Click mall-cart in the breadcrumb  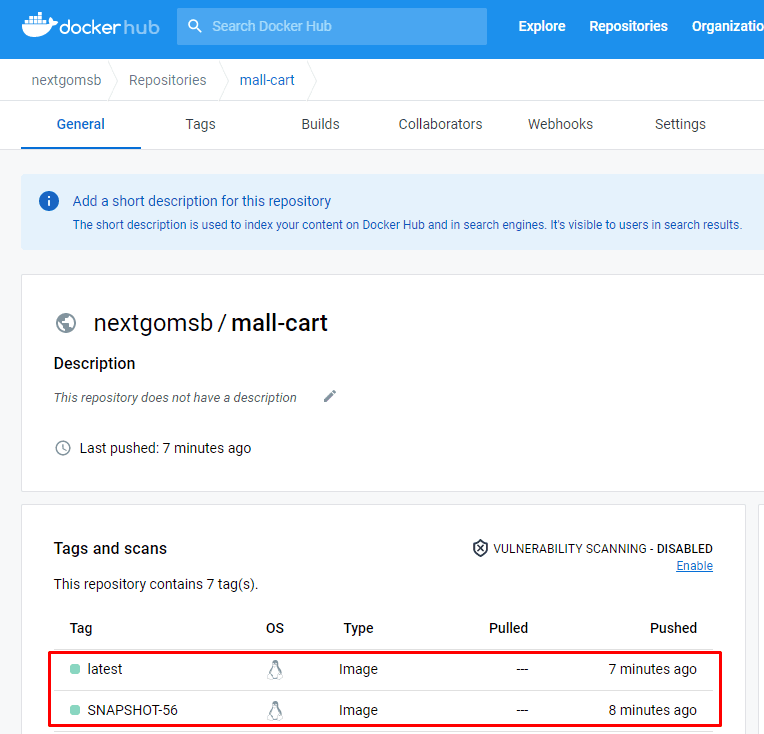tap(267, 80)
